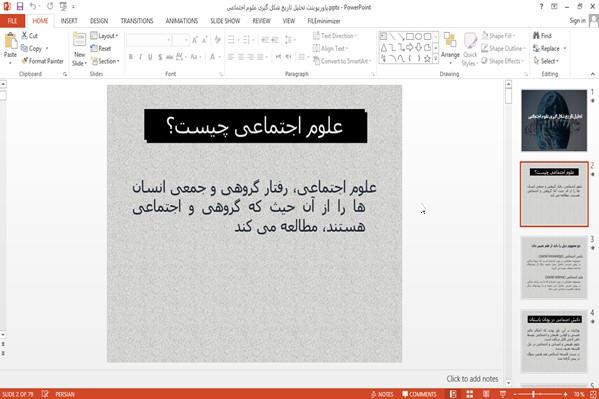Open the Layout dropdown
Viewport: 599px width, 399px height.
coord(104,36)
